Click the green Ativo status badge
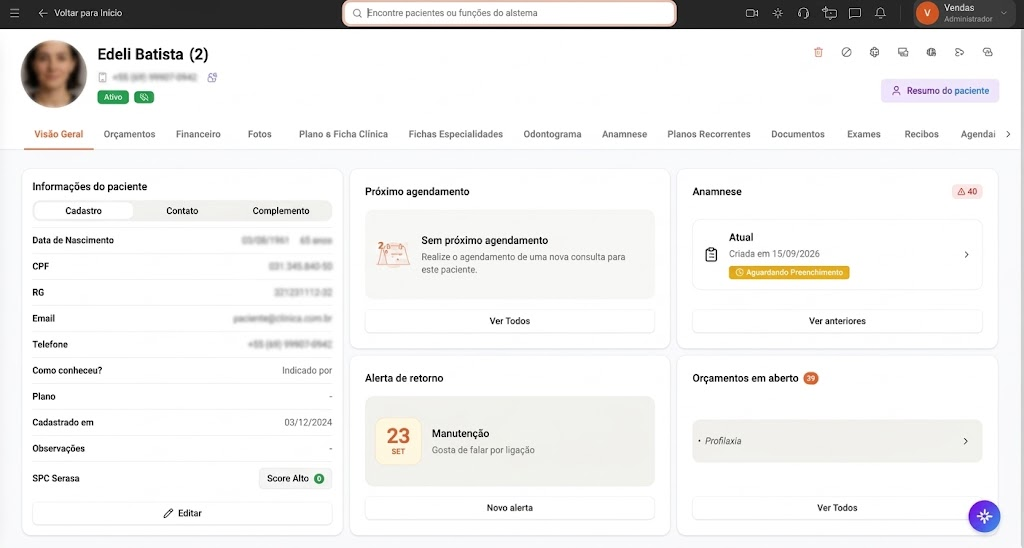The height and width of the screenshot is (548, 1024). pyautogui.click(x=113, y=97)
